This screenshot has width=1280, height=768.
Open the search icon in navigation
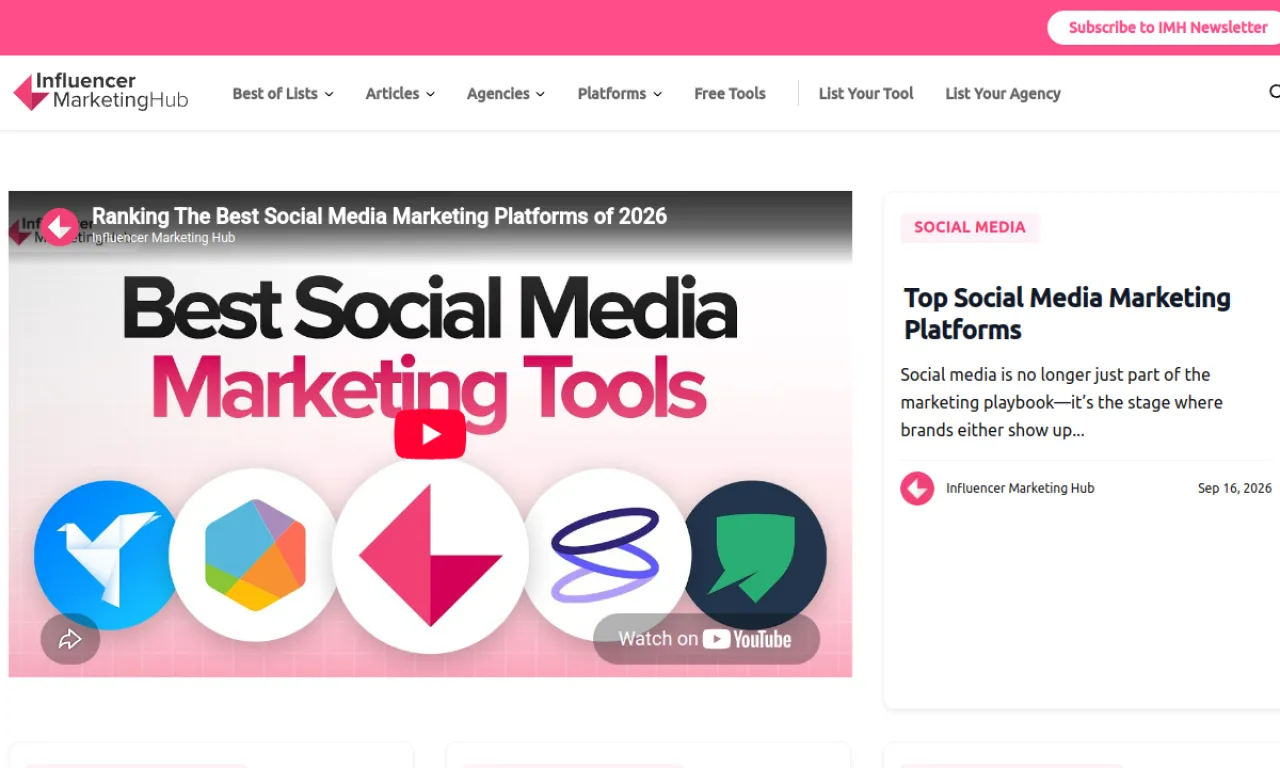pyautogui.click(x=1274, y=92)
